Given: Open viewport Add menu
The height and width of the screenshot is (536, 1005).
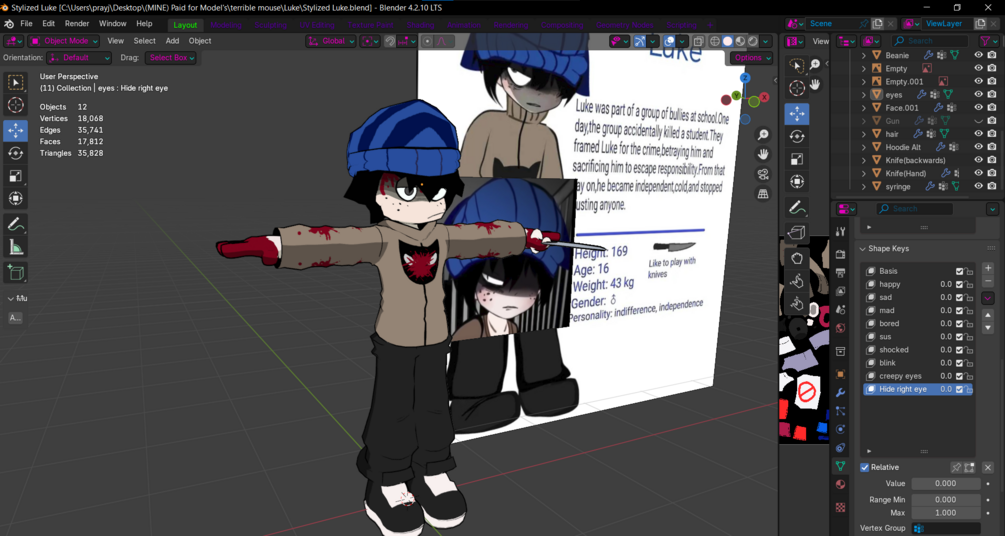Looking at the screenshot, I should coord(172,41).
